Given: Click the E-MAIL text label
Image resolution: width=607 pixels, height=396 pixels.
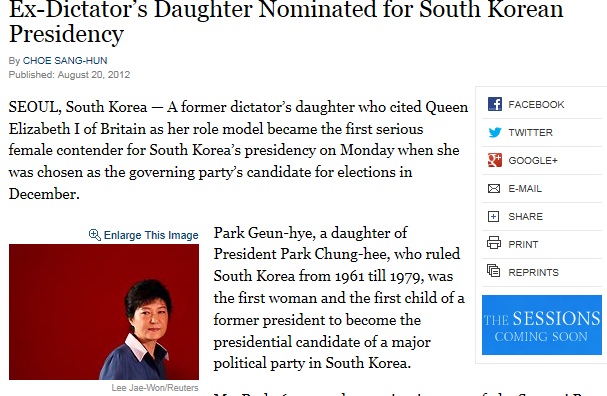Looking at the screenshot, I should [525, 189].
